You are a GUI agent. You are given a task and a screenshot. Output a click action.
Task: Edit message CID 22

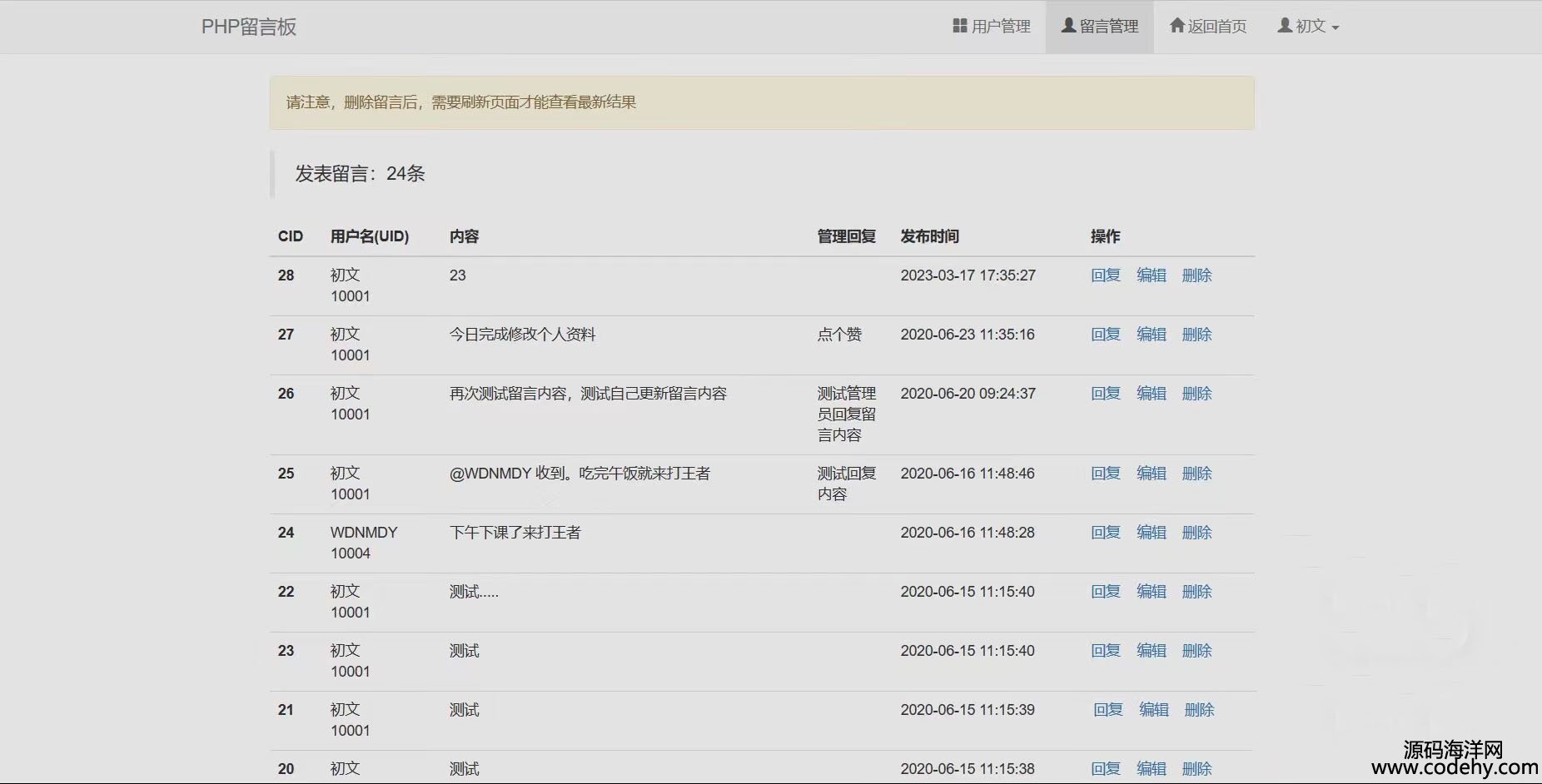point(1151,592)
